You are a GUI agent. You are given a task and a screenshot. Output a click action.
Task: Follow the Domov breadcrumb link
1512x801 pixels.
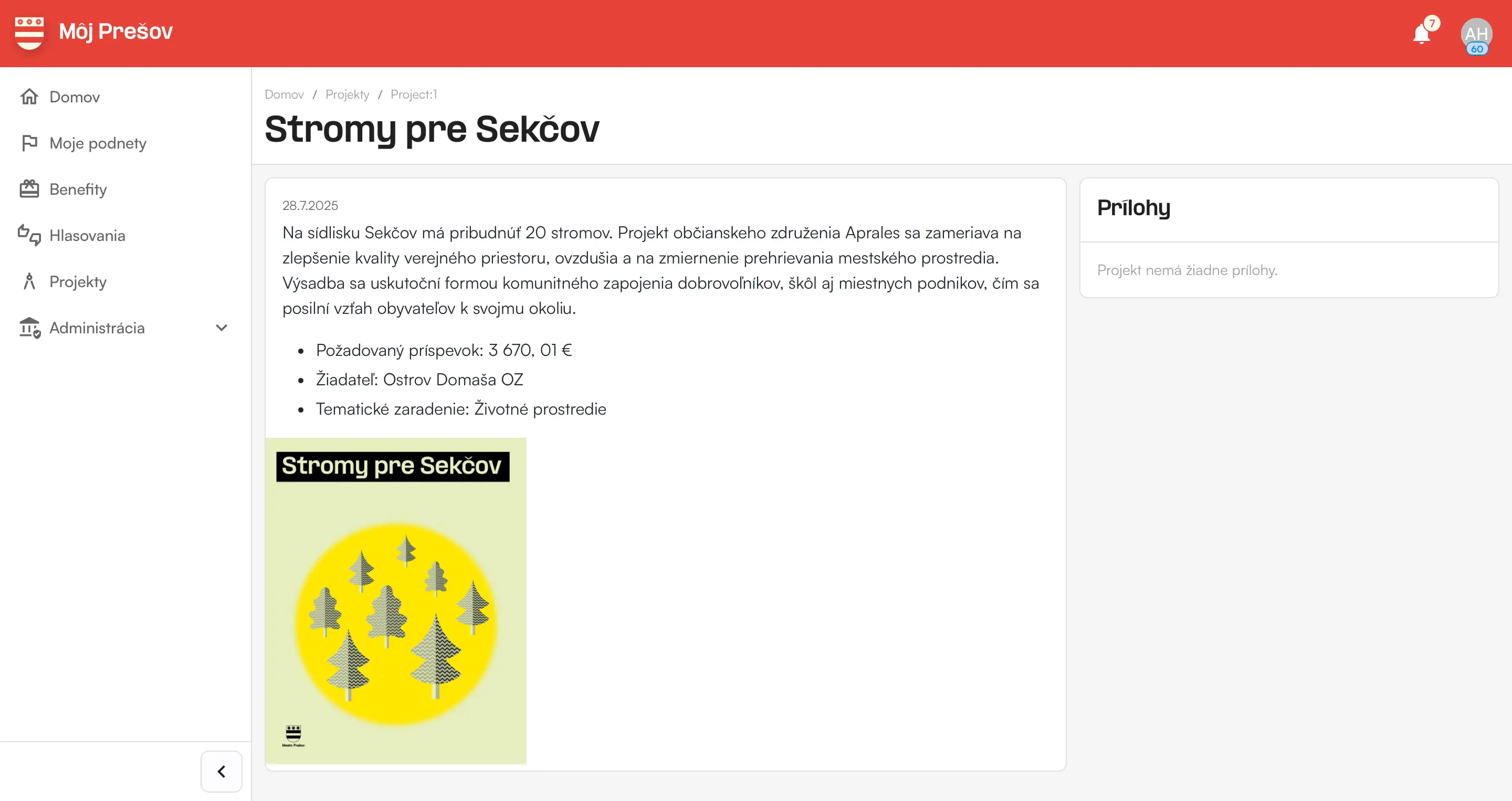click(284, 94)
